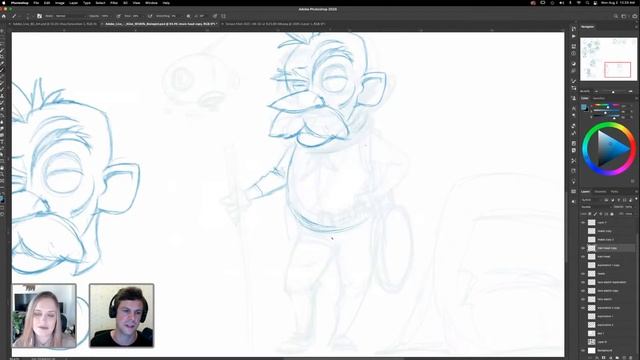Filter layers for pixel layers icon
This screenshot has width=640, height=360.
[x=606, y=200]
